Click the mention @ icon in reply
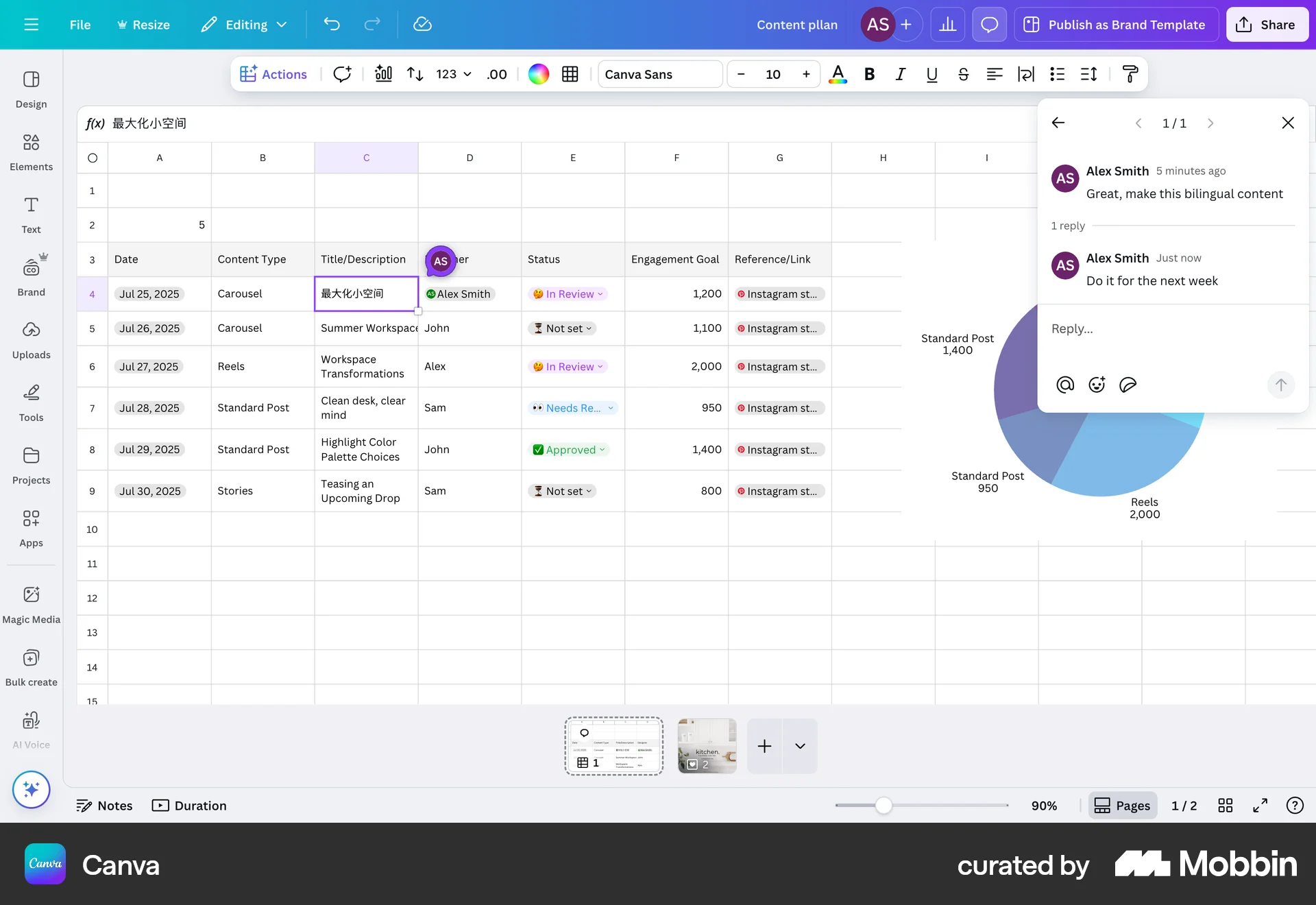This screenshot has height=905, width=1316. [1065, 385]
